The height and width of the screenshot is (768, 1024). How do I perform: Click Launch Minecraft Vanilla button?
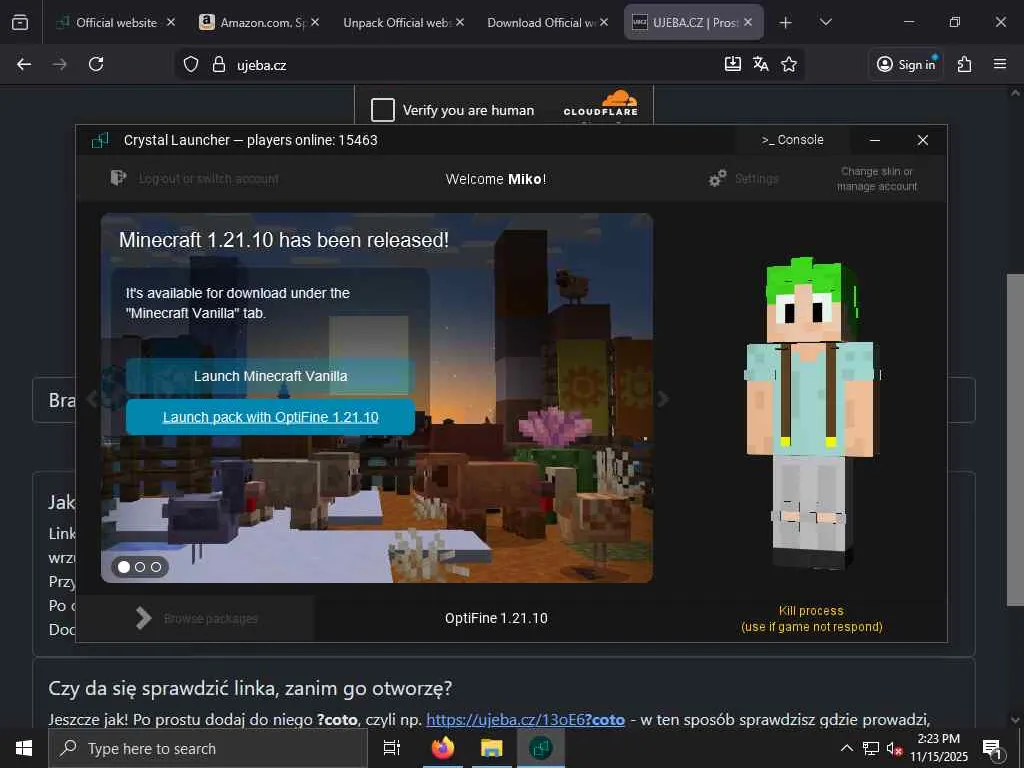(270, 376)
